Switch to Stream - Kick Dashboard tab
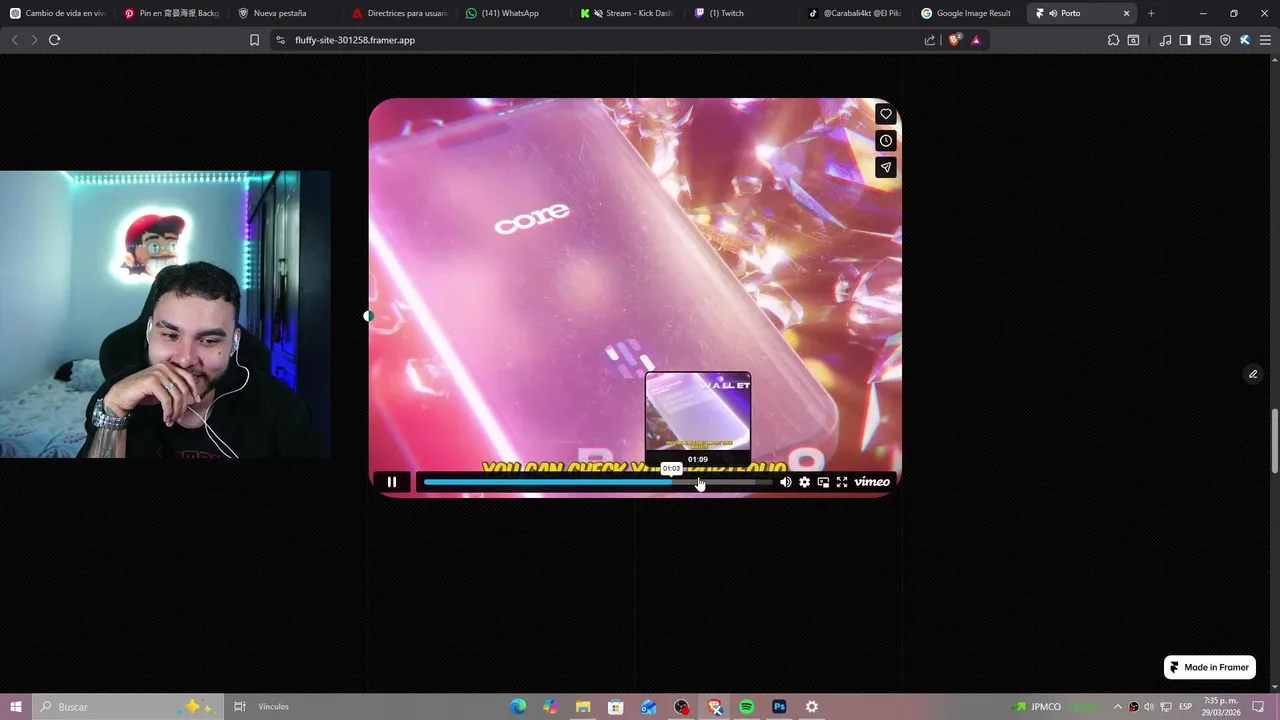 tap(628, 13)
